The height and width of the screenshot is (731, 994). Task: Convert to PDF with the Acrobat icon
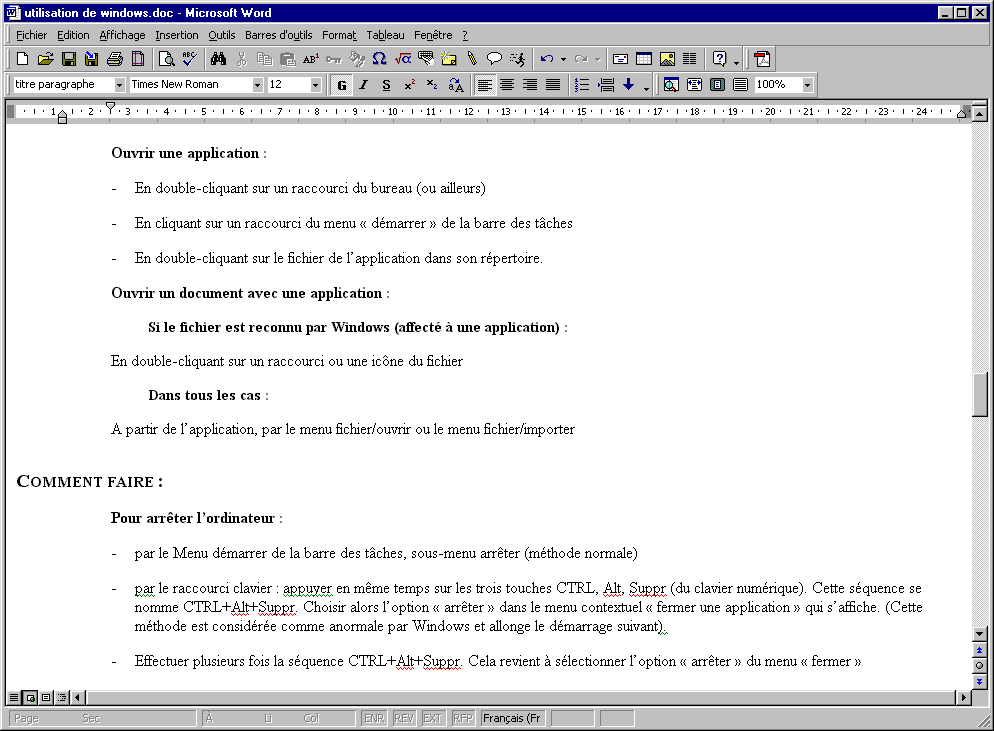tap(762, 60)
